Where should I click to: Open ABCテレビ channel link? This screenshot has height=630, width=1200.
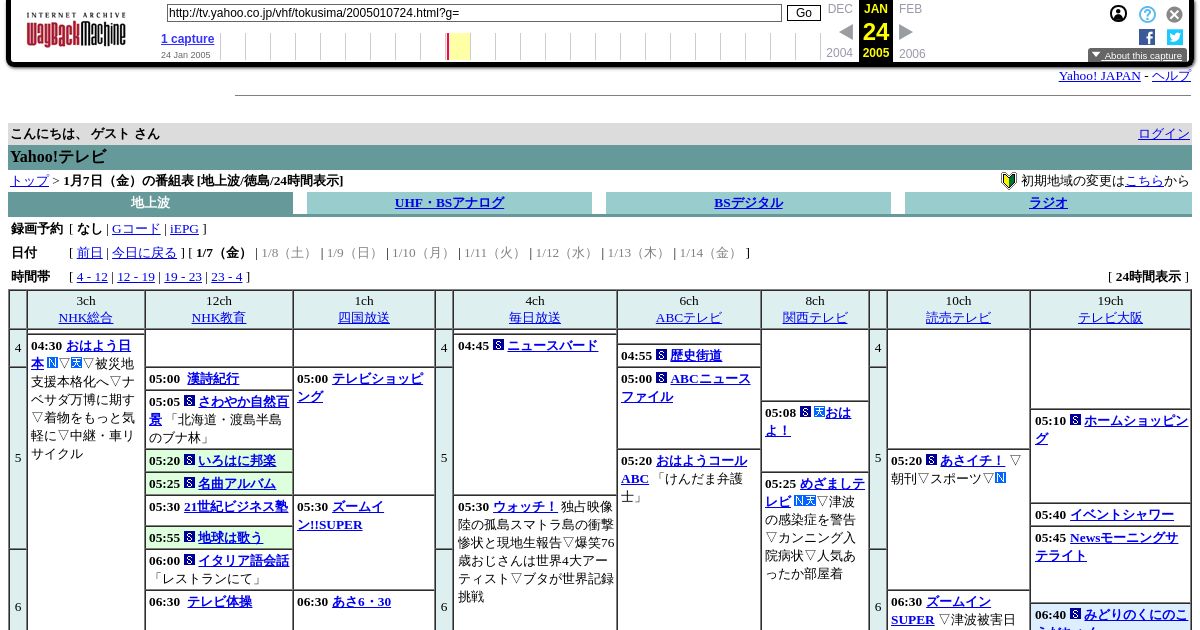(689, 318)
